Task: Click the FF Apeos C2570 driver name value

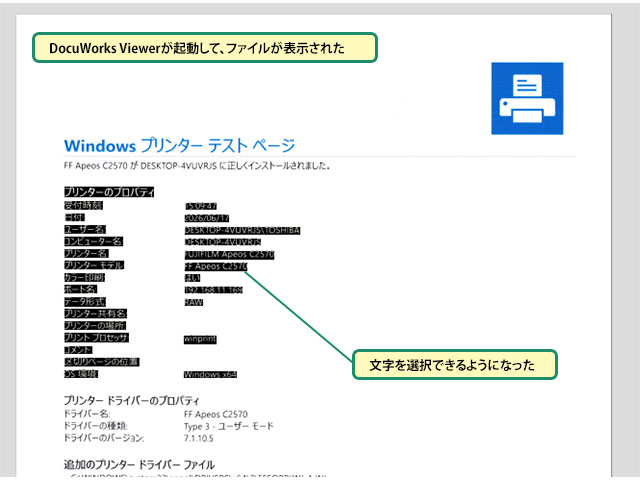Action: pyautogui.click(x=216, y=414)
